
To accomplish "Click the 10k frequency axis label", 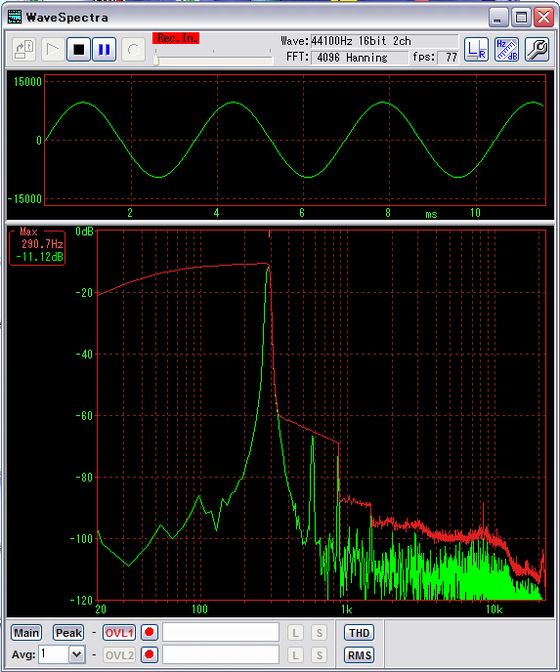I will tap(494, 609).
